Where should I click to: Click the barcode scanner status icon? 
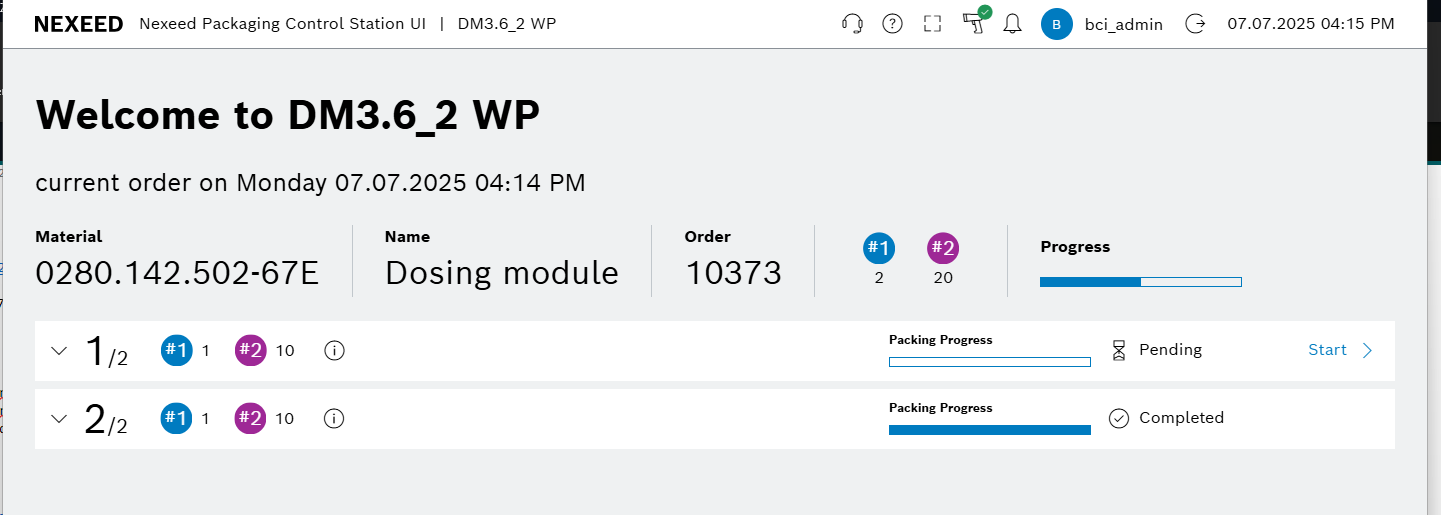click(974, 22)
